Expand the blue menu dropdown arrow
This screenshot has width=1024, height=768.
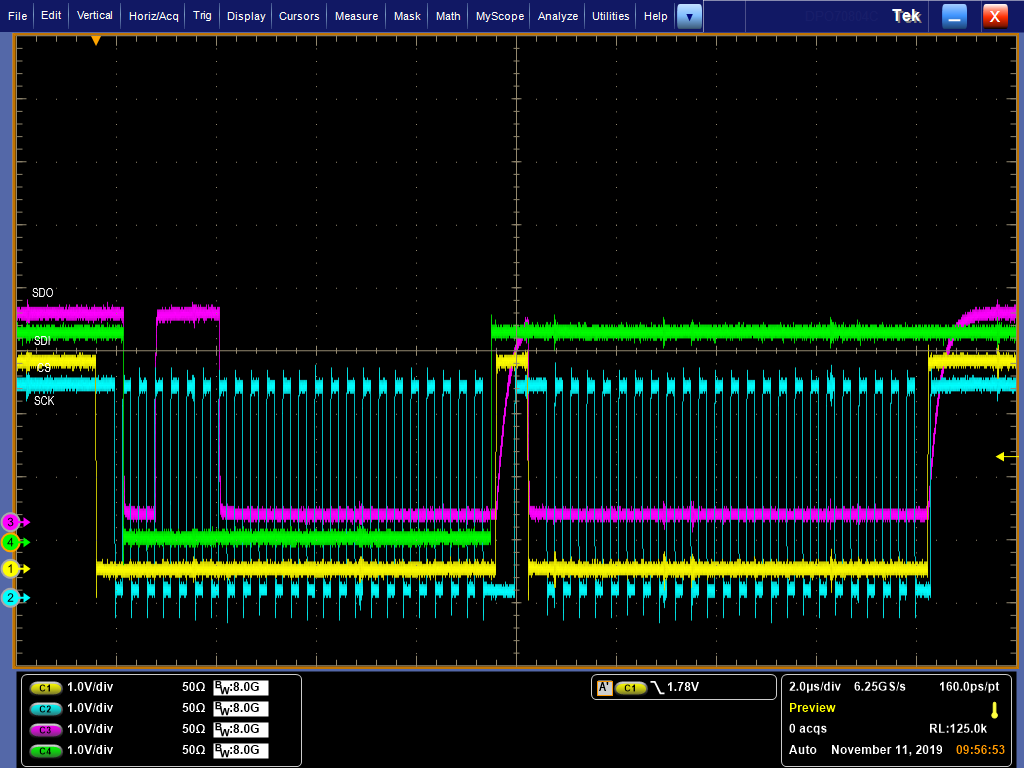[x=689, y=16]
